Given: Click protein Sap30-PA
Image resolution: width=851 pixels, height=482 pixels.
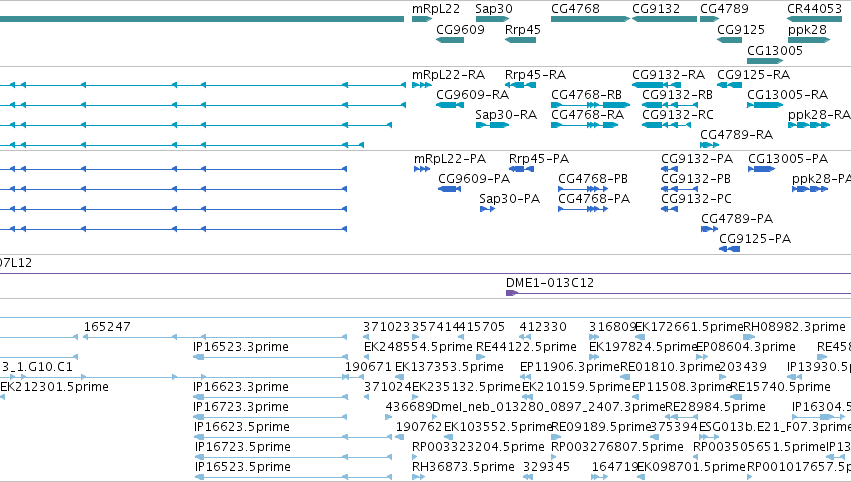Looking at the screenshot, I should (x=510, y=199).
